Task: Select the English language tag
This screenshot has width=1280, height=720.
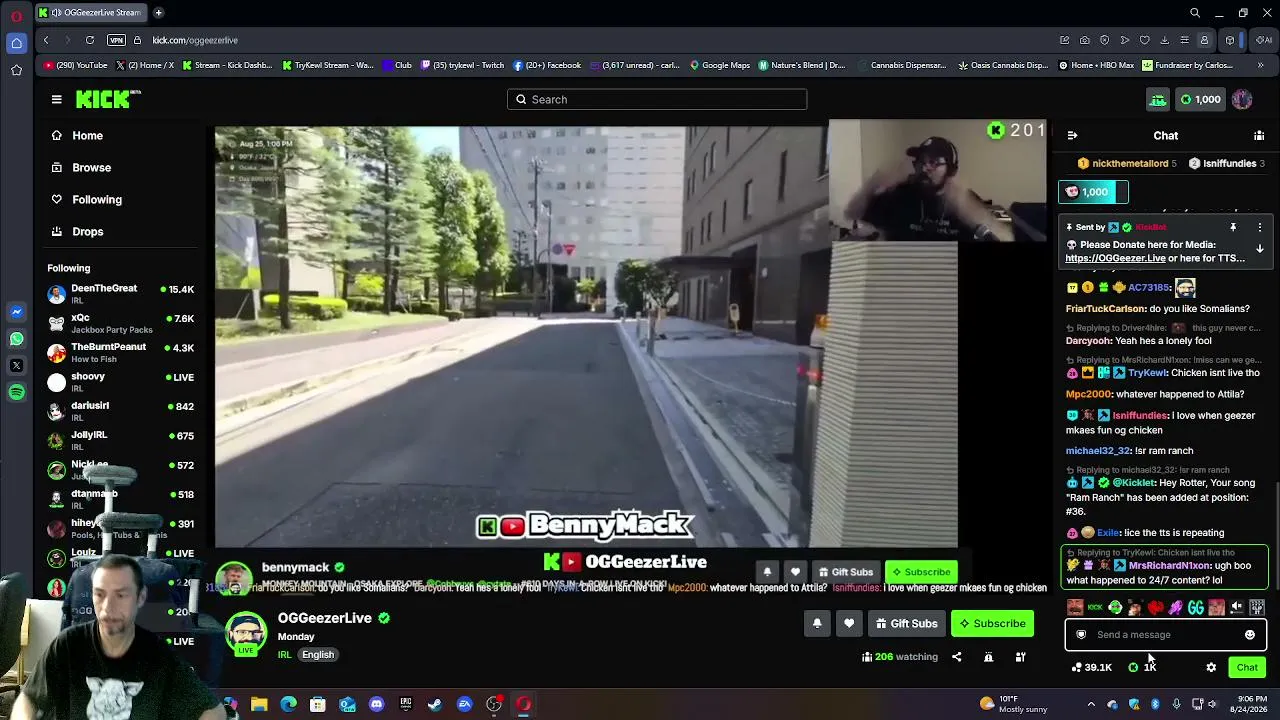Action: [318, 655]
